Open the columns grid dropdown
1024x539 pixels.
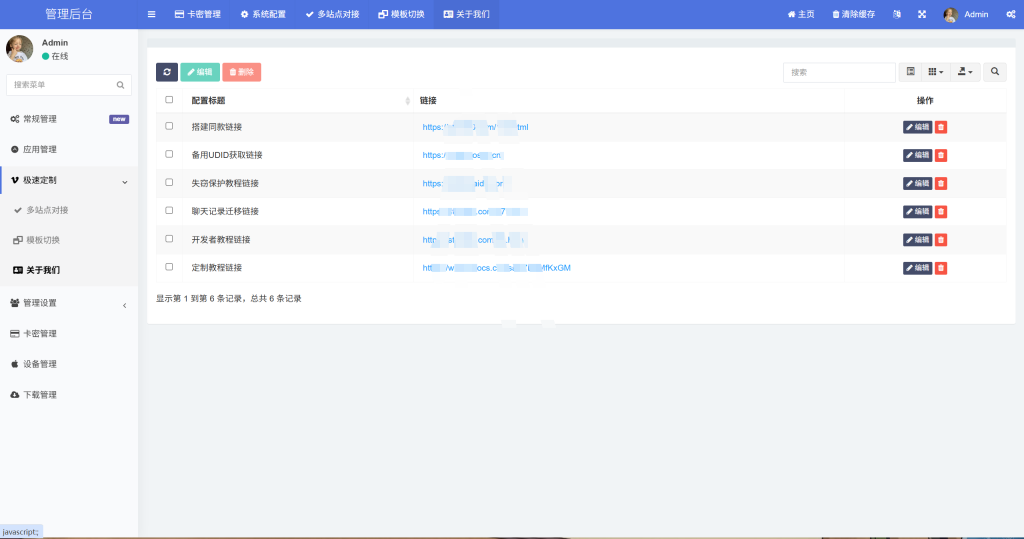935,72
